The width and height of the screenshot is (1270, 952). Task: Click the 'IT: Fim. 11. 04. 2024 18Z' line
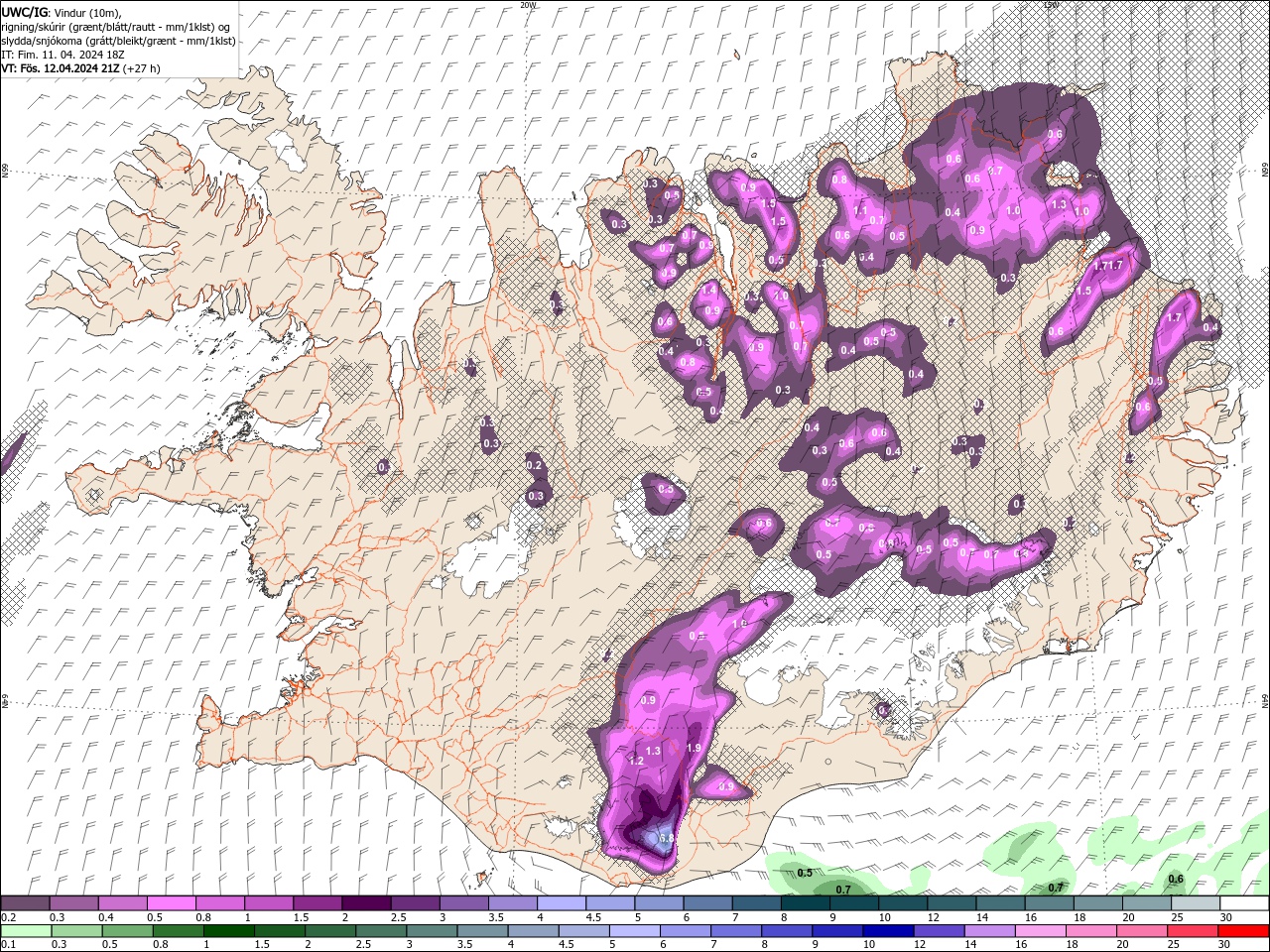click(63, 55)
